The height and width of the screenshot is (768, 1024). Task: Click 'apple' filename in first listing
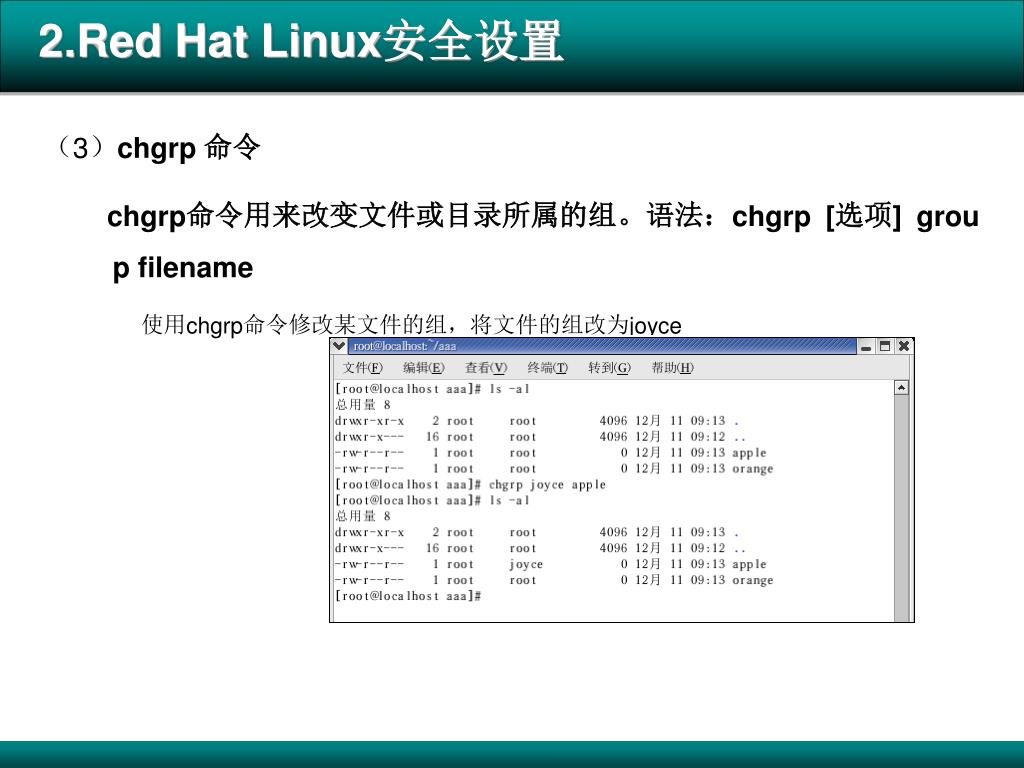click(749, 453)
